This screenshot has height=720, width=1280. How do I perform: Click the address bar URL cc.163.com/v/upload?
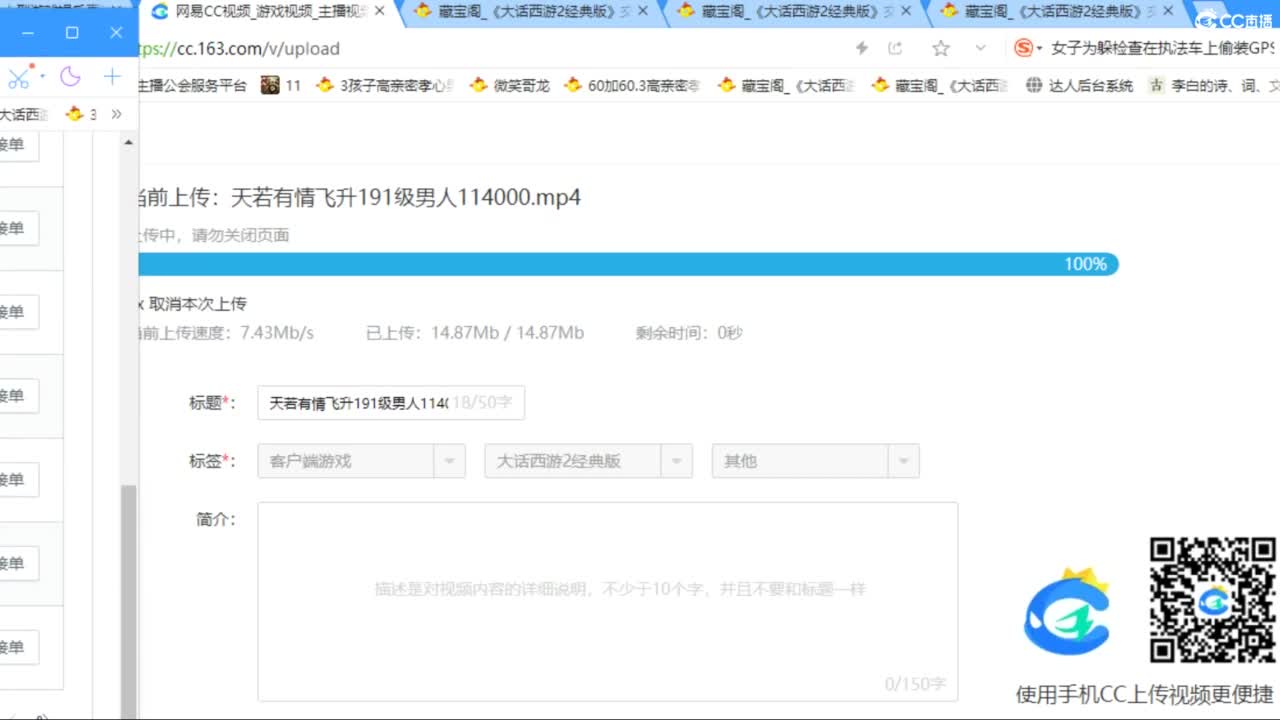click(x=240, y=48)
